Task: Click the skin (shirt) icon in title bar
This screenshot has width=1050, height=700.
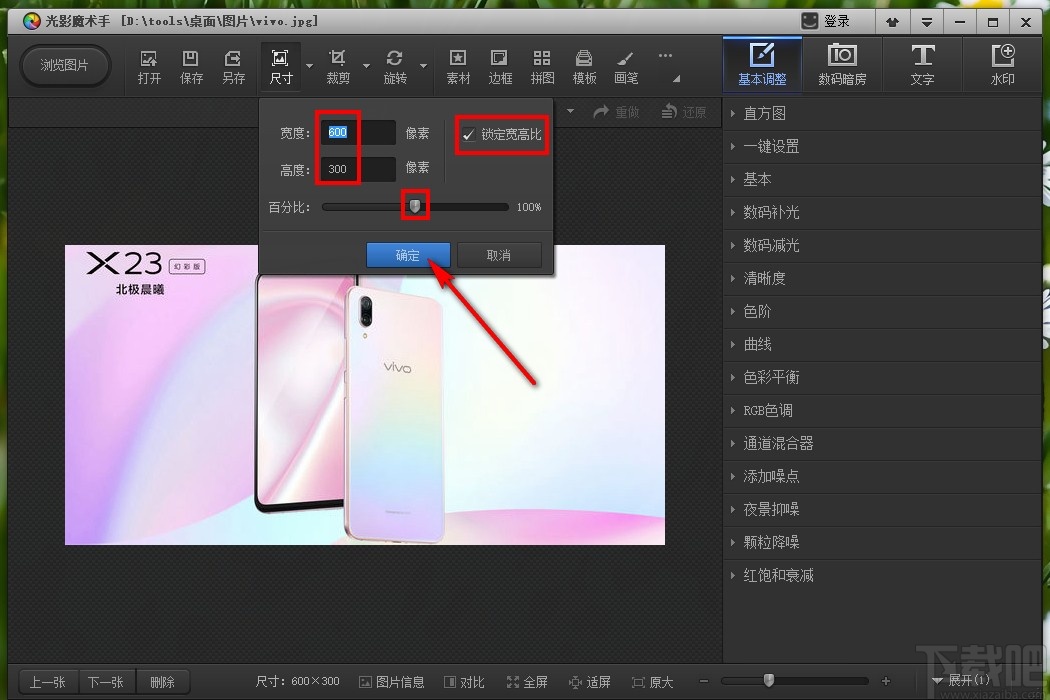Action: point(892,22)
